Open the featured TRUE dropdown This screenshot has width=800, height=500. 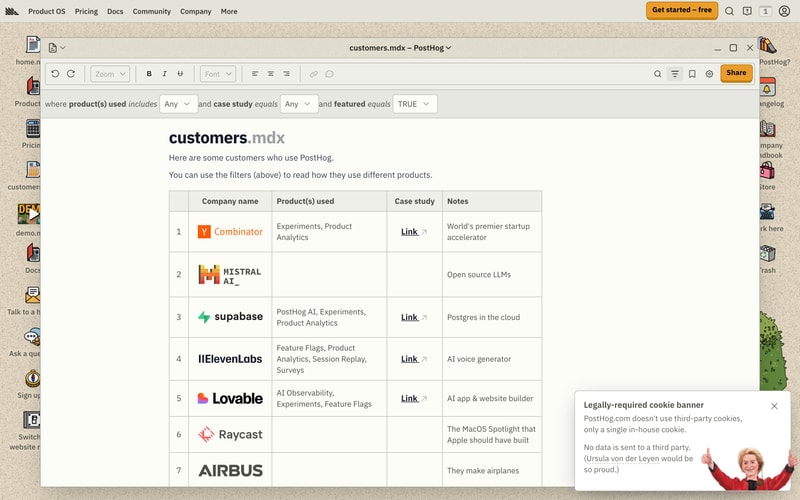[415, 104]
